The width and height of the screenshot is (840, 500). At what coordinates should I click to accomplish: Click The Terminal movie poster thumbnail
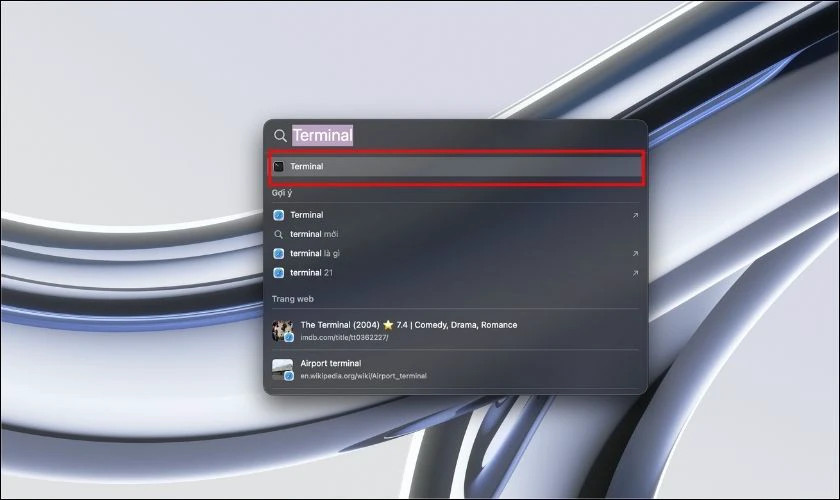point(283,330)
